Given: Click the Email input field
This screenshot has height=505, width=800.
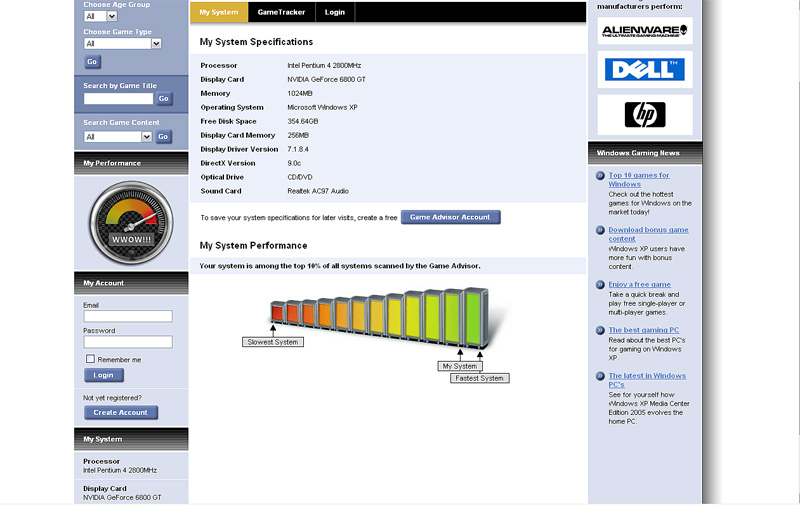Looking at the screenshot, I should tap(128, 316).
